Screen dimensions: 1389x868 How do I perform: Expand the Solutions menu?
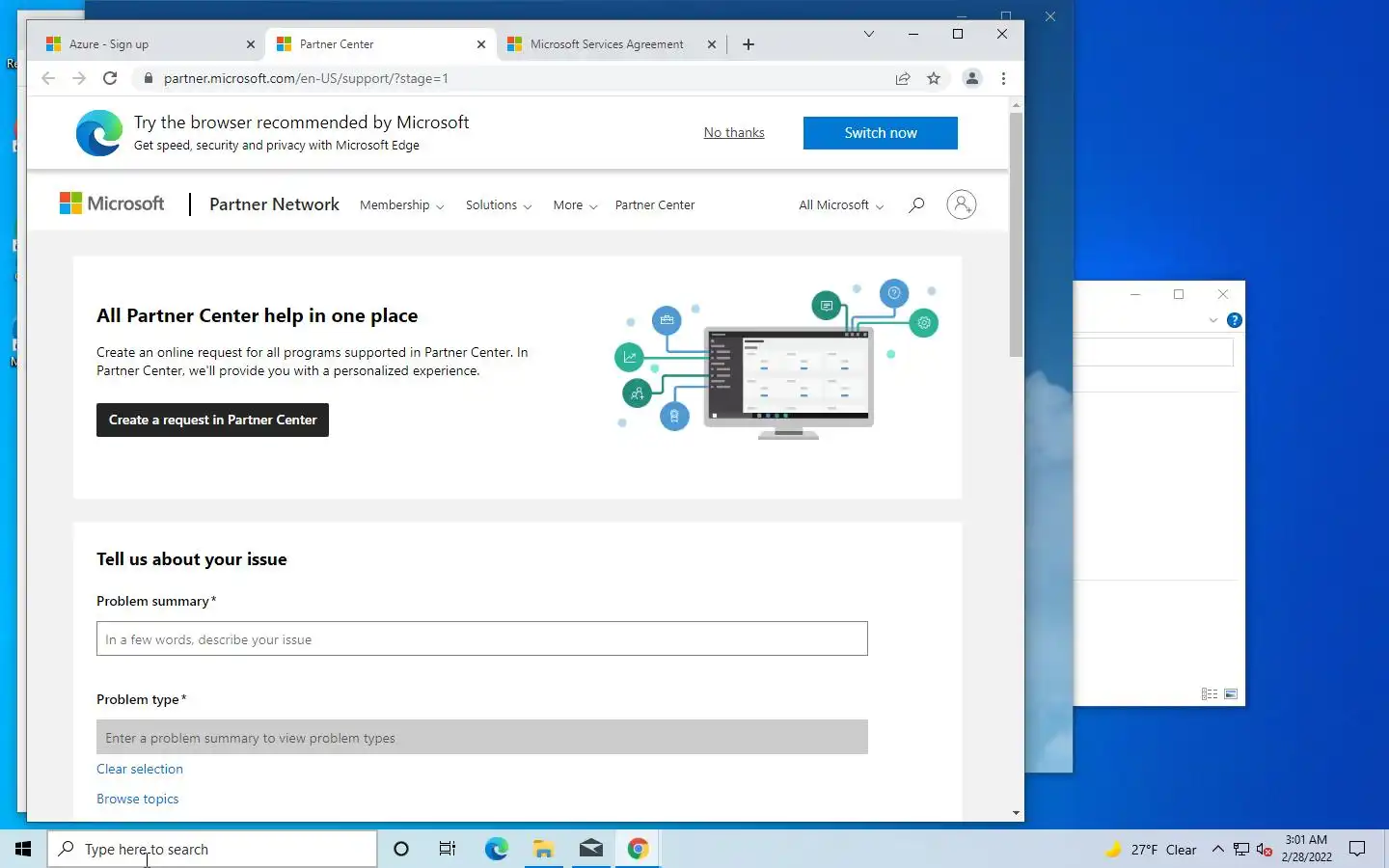(498, 205)
